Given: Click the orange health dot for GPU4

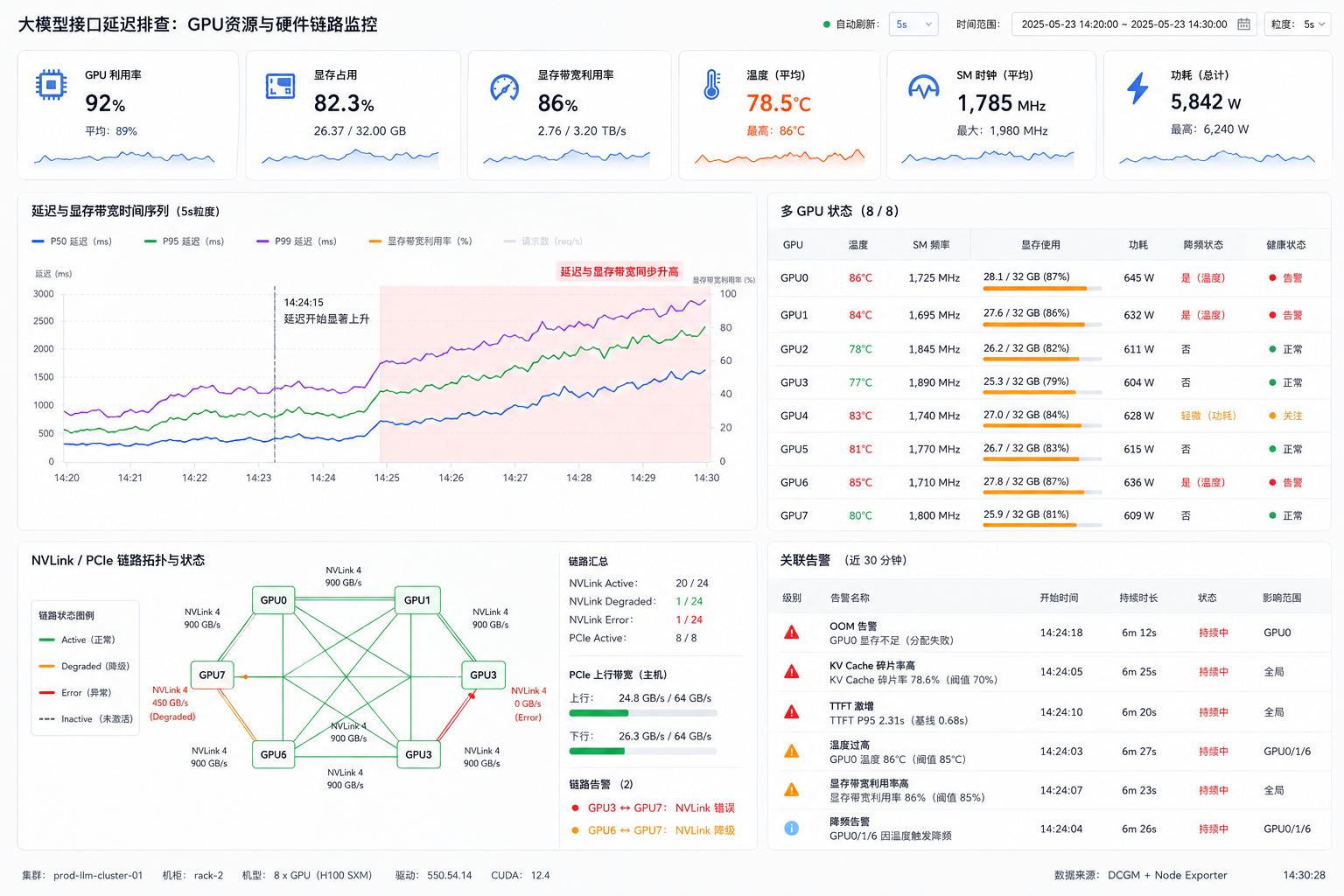Looking at the screenshot, I should click(x=1272, y=416).
